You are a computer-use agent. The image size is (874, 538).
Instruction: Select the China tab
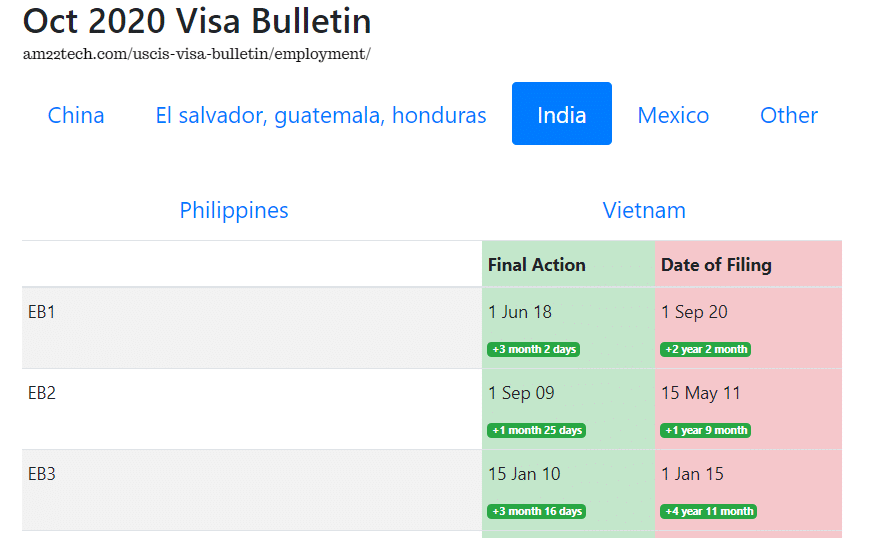pos(76,115)
